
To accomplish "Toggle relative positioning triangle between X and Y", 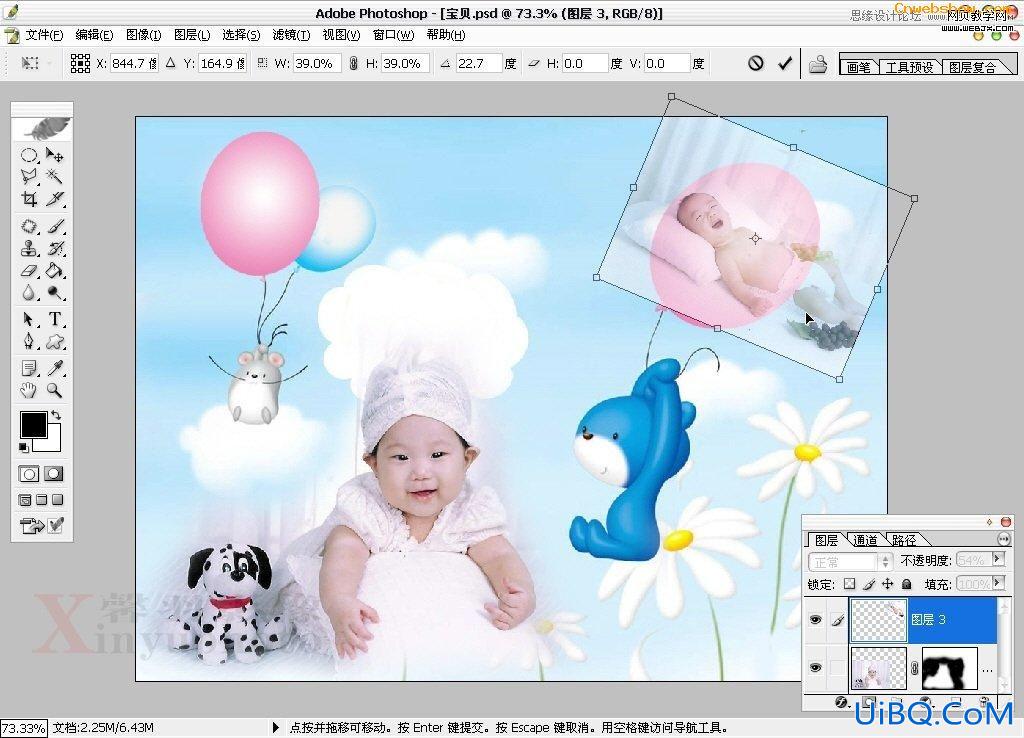I will 170,63.
